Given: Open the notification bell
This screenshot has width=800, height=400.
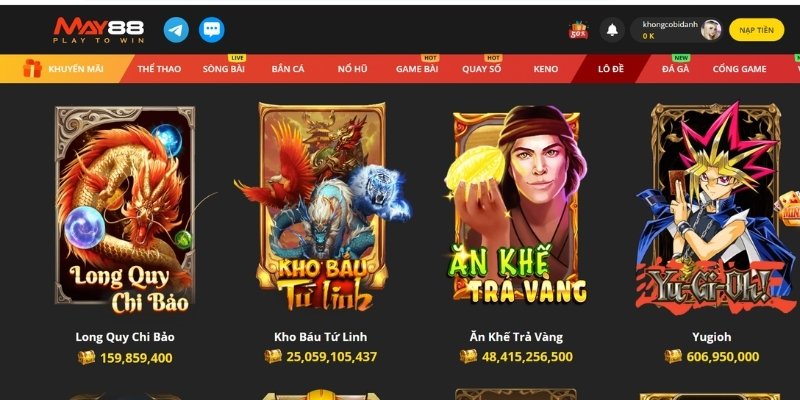Looking at the screenshot, I should [612, 30].
